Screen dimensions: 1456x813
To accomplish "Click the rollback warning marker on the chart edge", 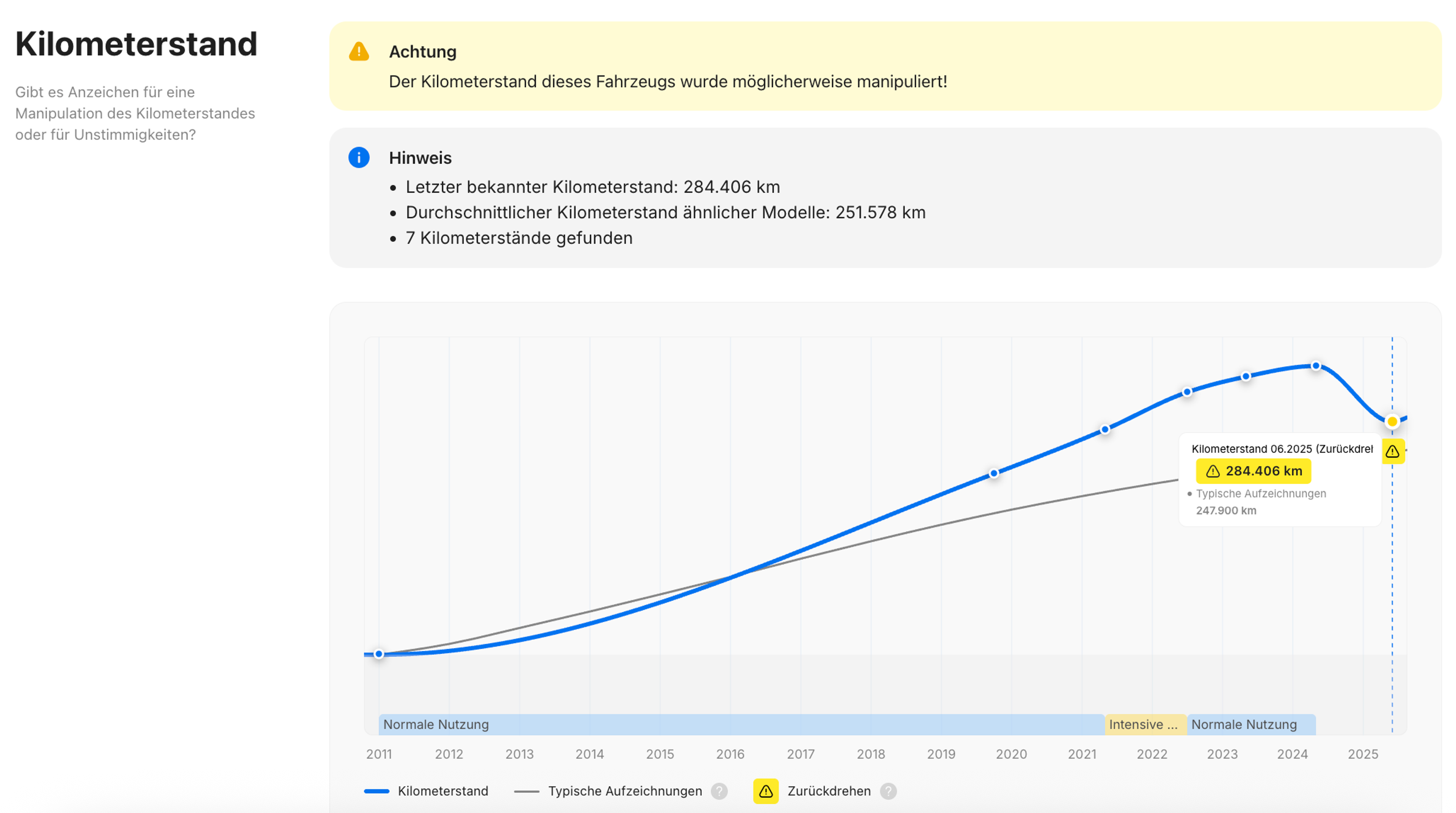I will (1393, 451).
